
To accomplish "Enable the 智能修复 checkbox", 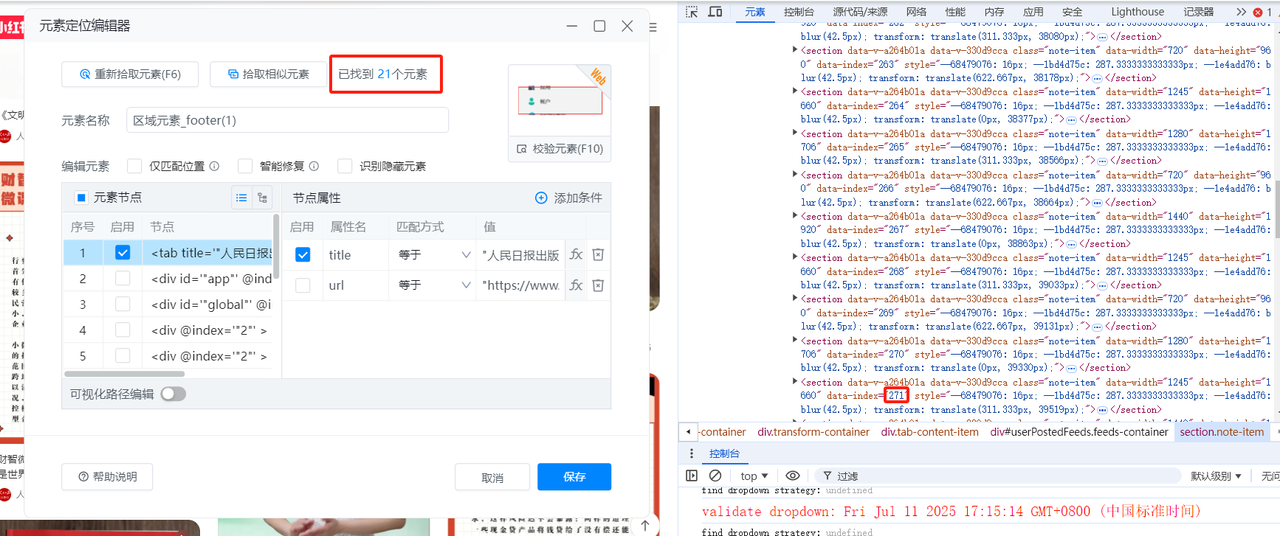I will (x=245, y=166).
